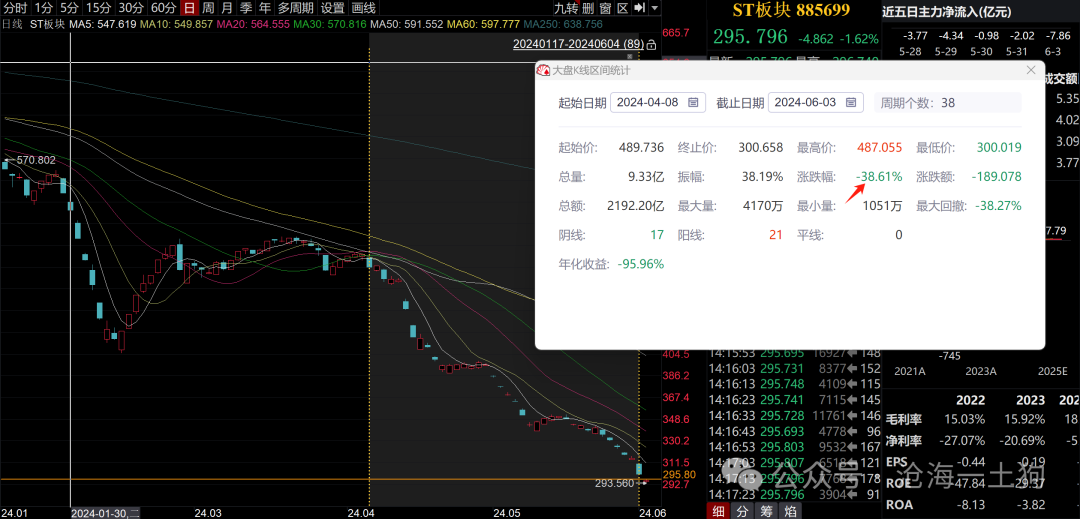Click the 2022 column header

point(970,400)
